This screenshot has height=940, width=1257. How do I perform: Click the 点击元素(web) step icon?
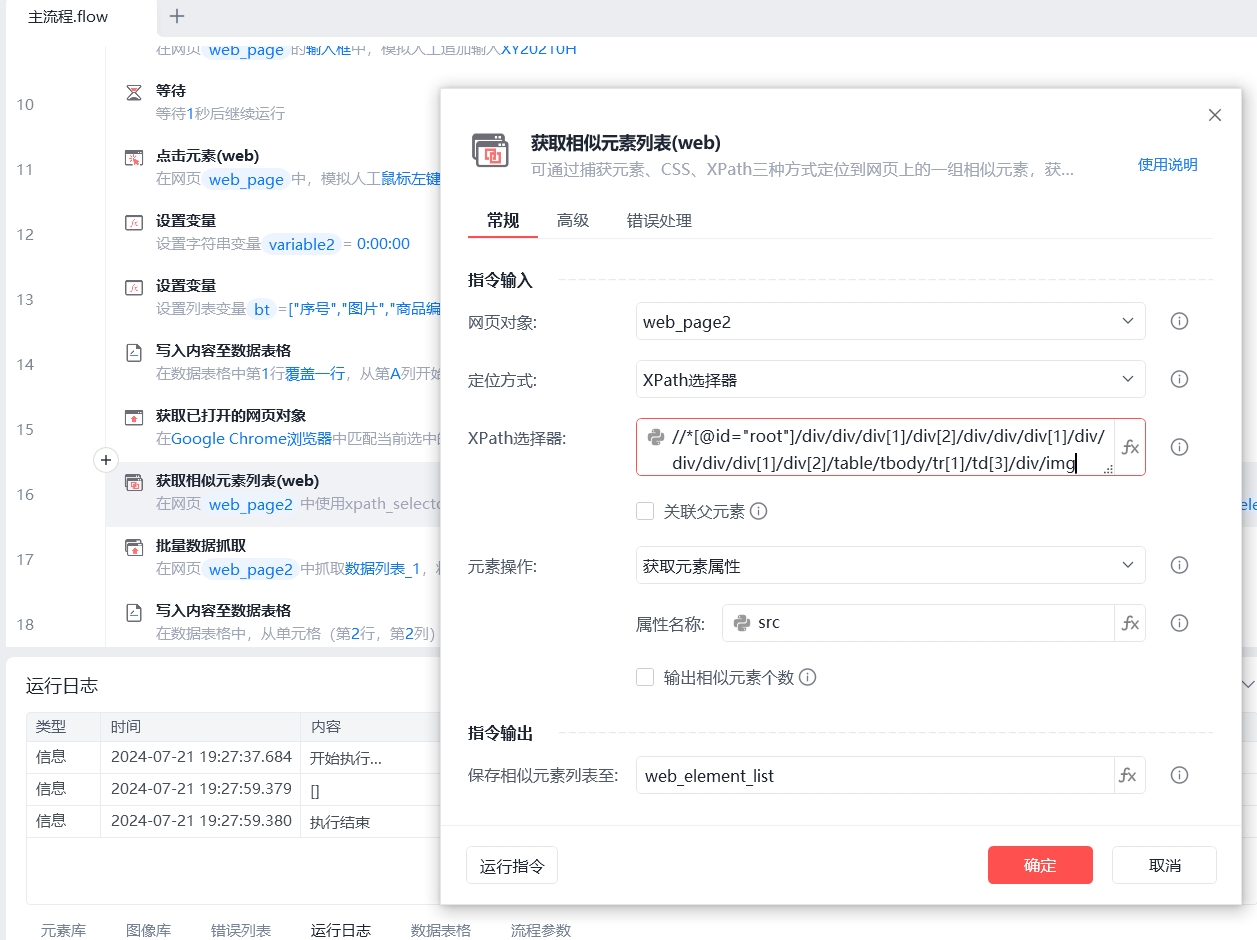[134, 157]
